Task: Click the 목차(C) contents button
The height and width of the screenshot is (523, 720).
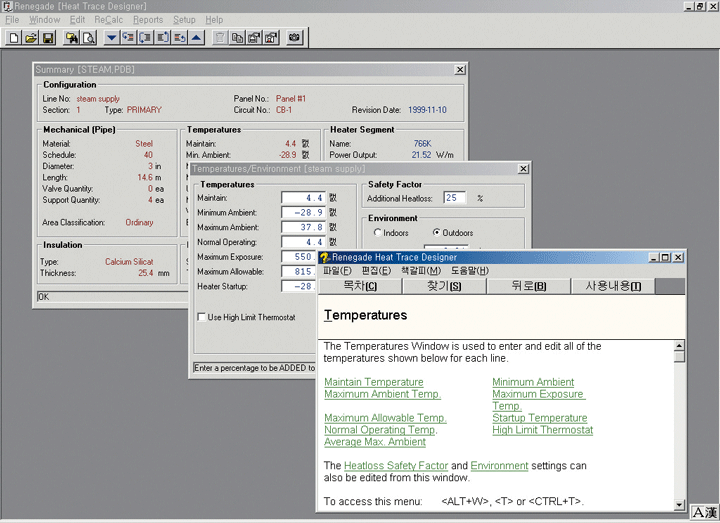Action: (360, 286)
